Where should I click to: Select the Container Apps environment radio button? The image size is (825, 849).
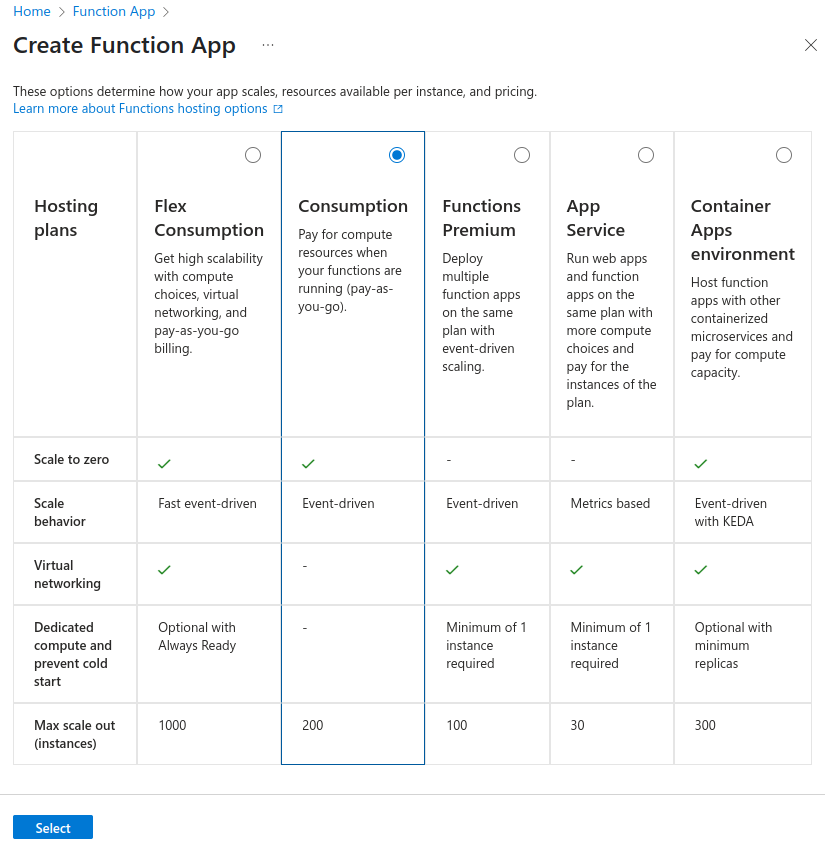[x=784, y=155]
